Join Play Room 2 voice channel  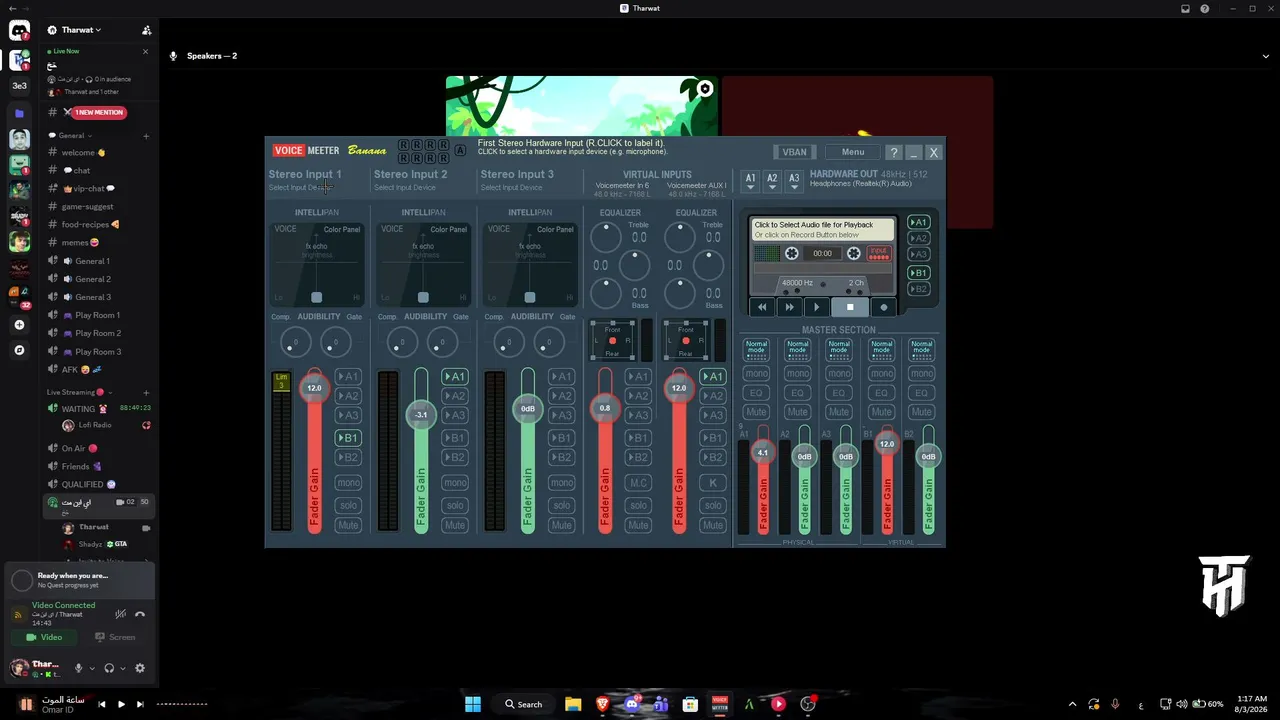tap(98, 333)
